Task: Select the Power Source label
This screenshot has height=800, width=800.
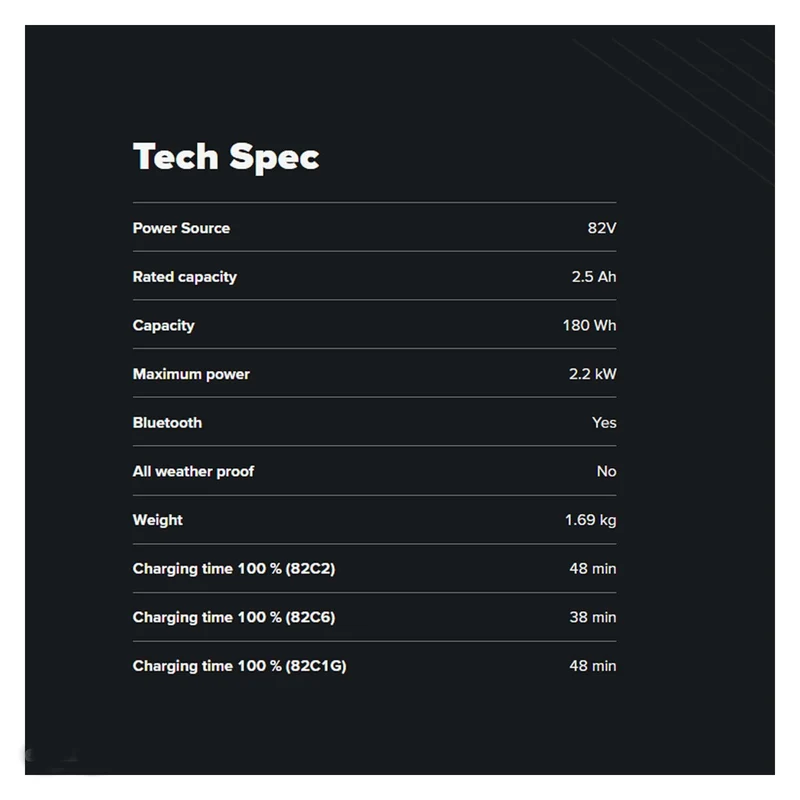Action: click(181, 228)
